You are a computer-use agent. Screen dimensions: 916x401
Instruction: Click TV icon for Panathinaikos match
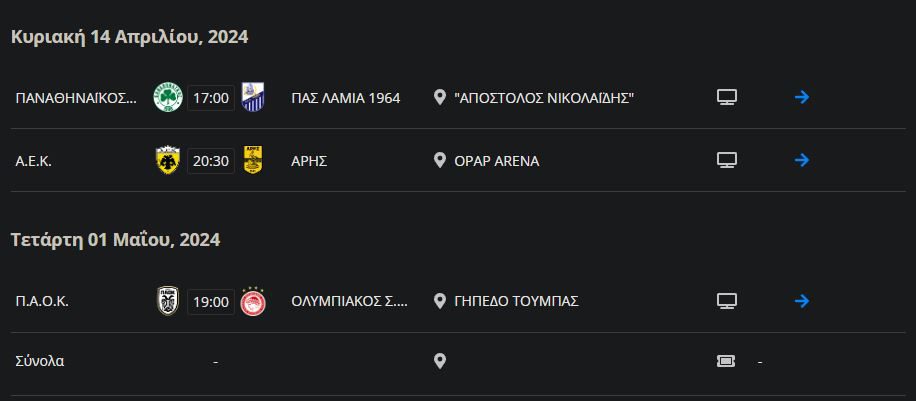coord(727,98)
